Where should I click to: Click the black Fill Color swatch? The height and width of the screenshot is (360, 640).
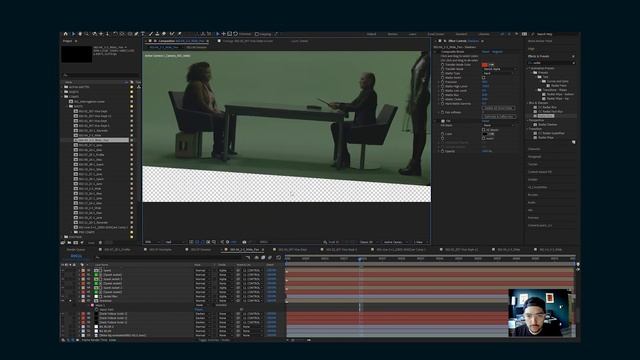(x=485, y=133)
